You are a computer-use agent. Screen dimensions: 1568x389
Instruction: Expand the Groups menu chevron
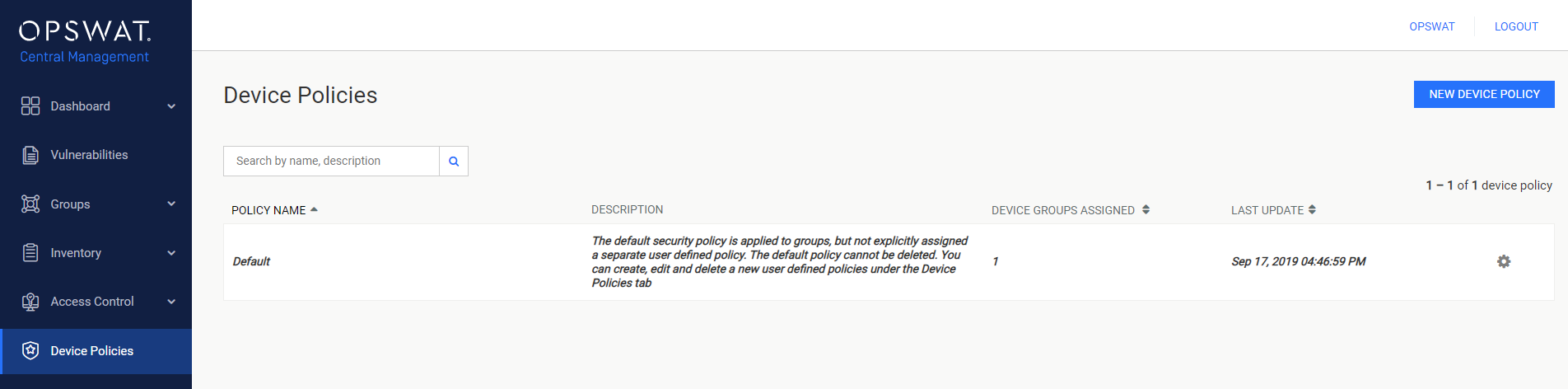point(171,204)
